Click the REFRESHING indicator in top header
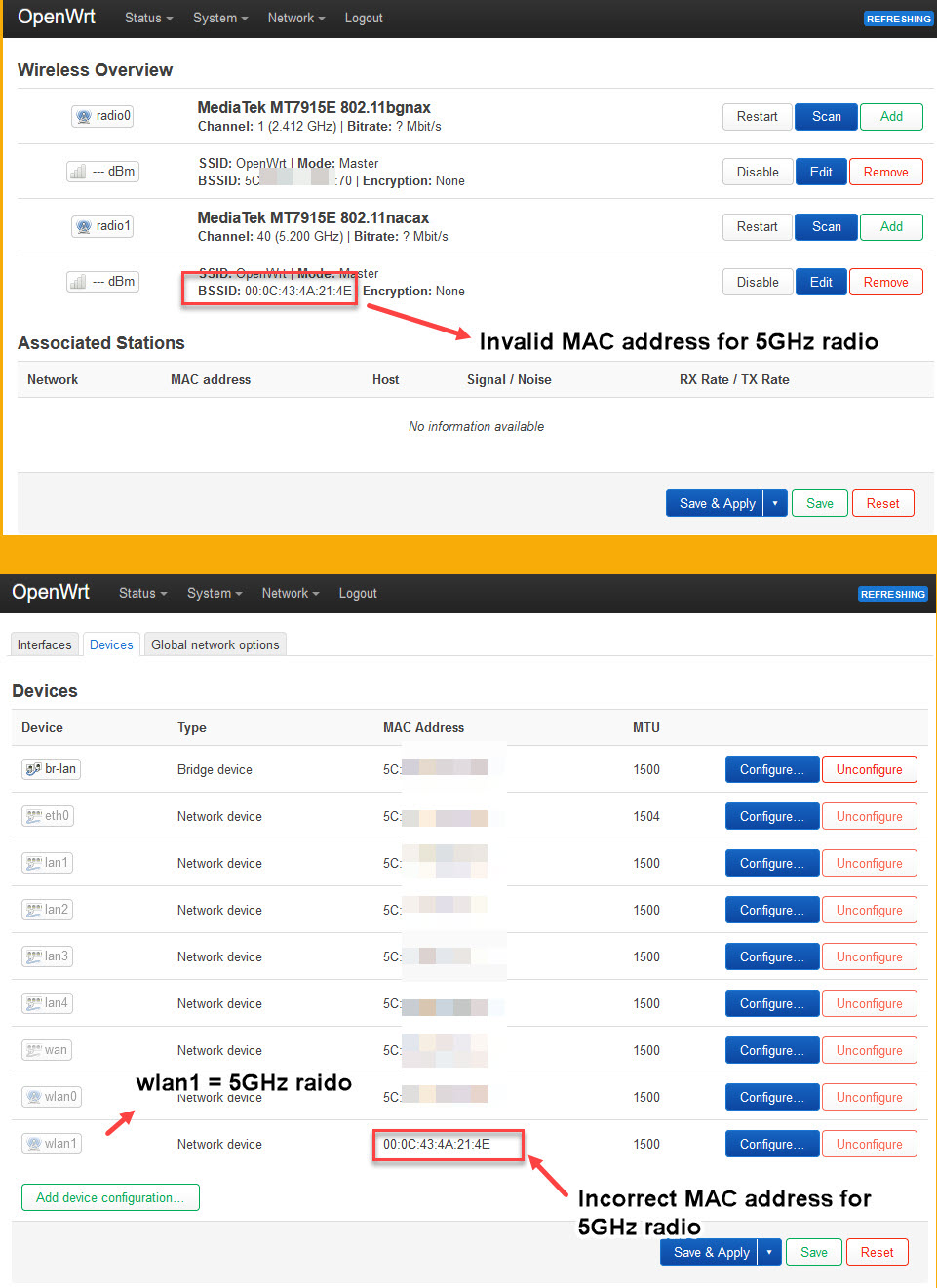The height and width of the screenshot is (1288, 937). pyautogui.click(x=898, y=19)
